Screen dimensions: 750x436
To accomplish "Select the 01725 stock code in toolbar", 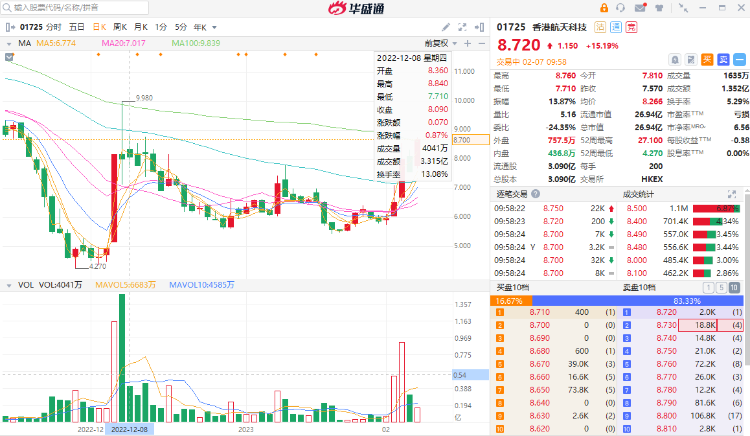I will (31, 27).
